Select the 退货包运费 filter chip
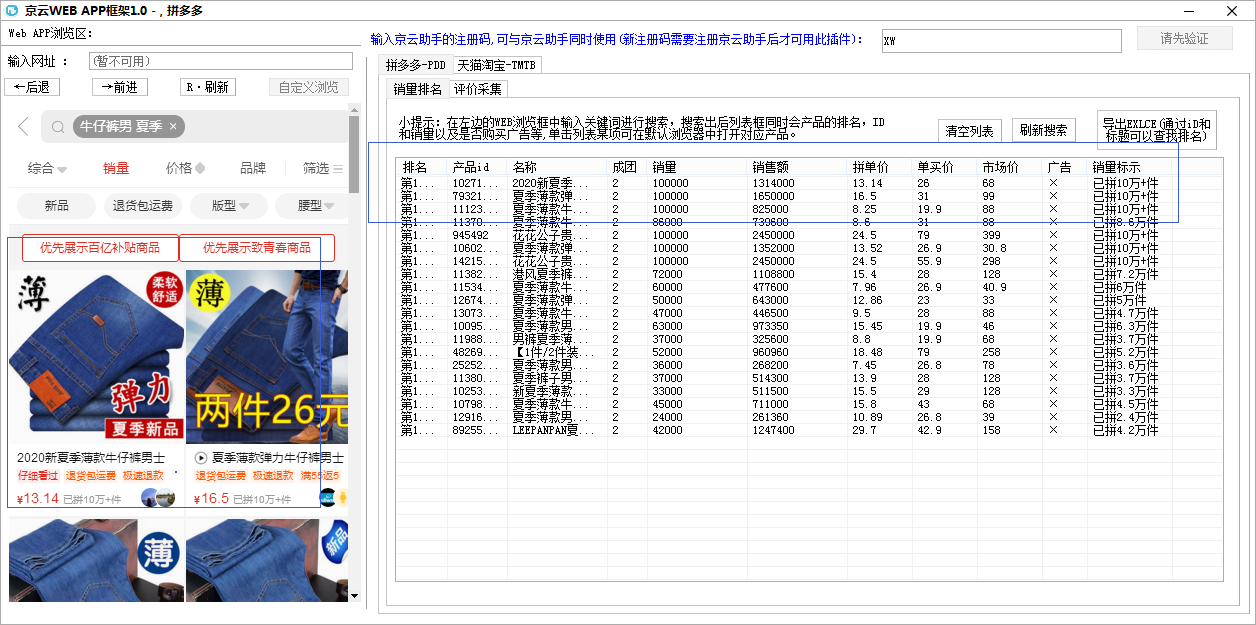Screen dimensions: 1256x625 tap(143, 206)
